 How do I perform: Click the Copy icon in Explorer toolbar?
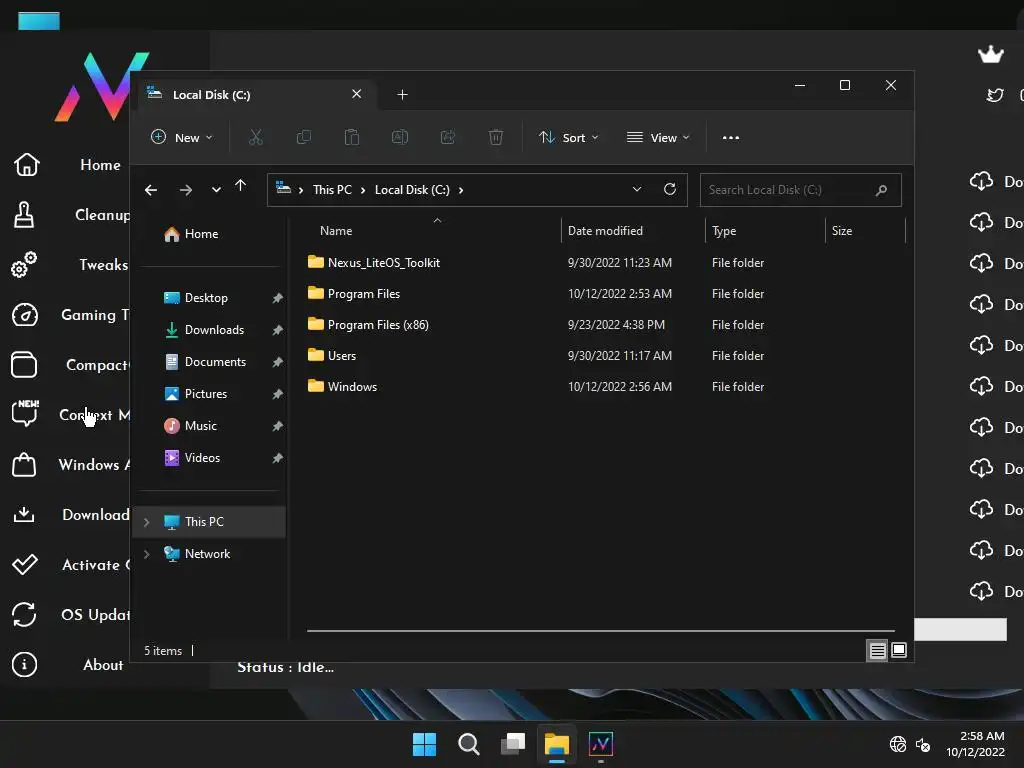click(x=304, y=137)
